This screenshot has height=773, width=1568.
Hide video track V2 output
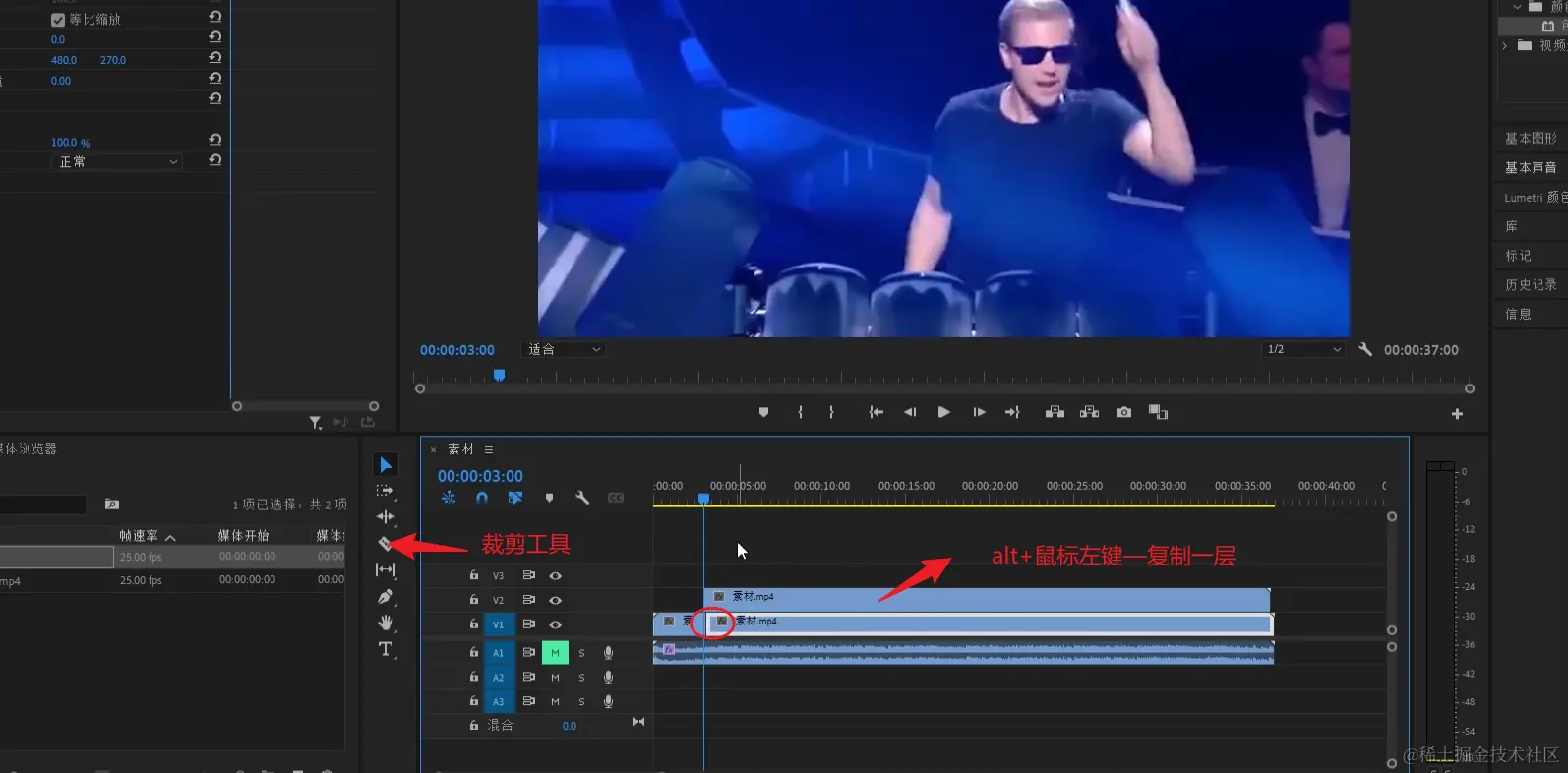(x=555, y=600)
